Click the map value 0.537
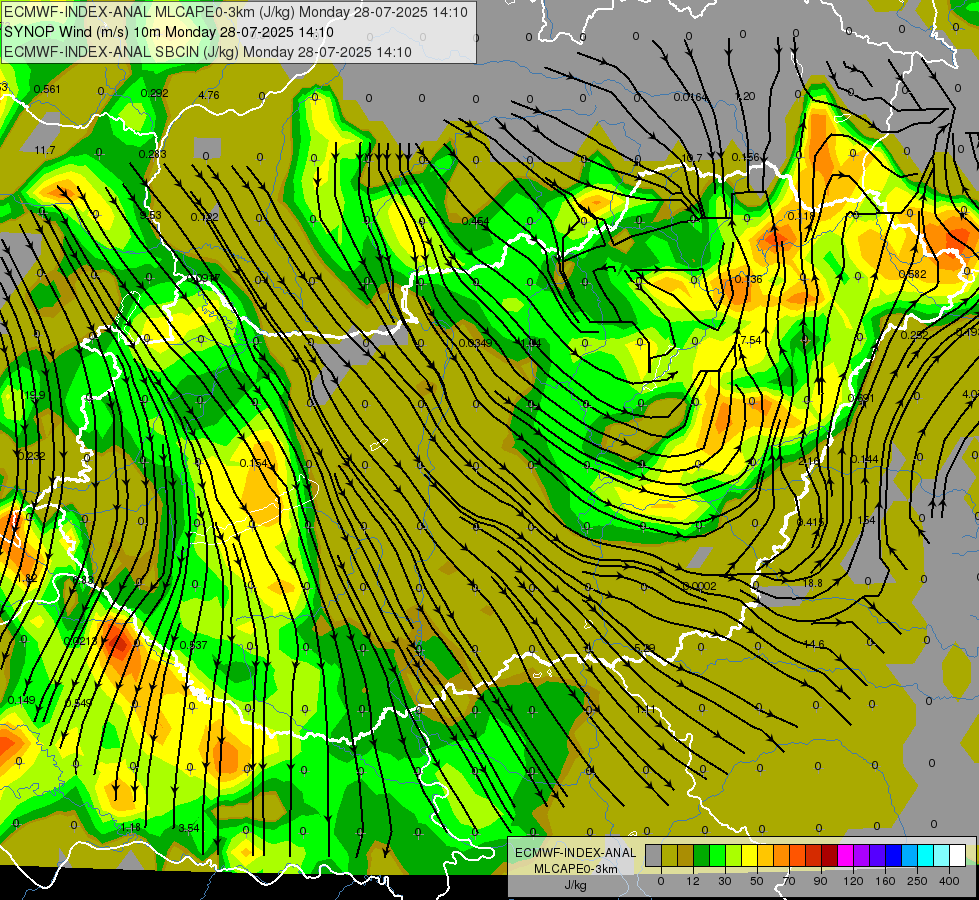The width and height of the screenshot is (979, 900). click(x=193, y=645)
